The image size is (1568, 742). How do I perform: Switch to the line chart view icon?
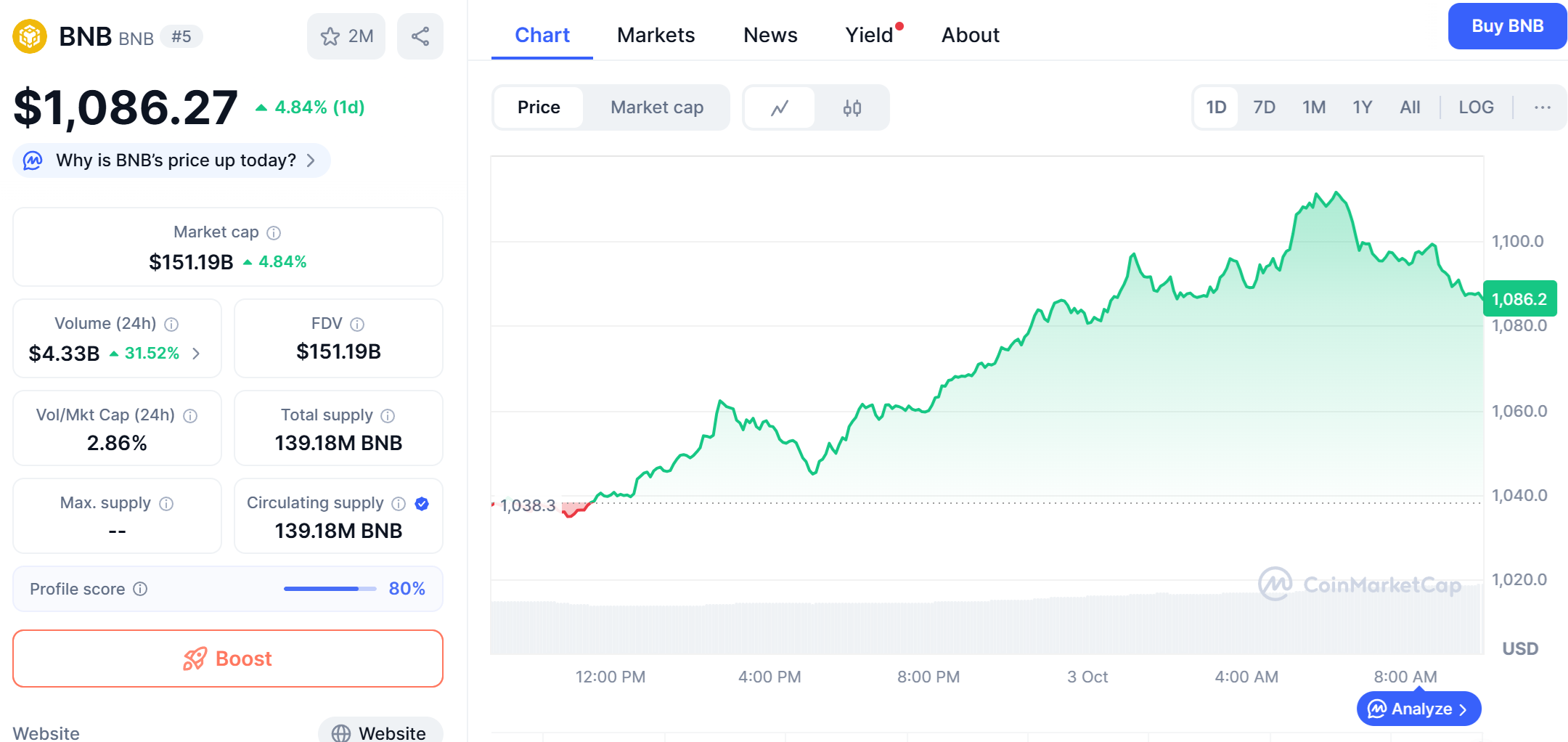(x=780, y=108)
